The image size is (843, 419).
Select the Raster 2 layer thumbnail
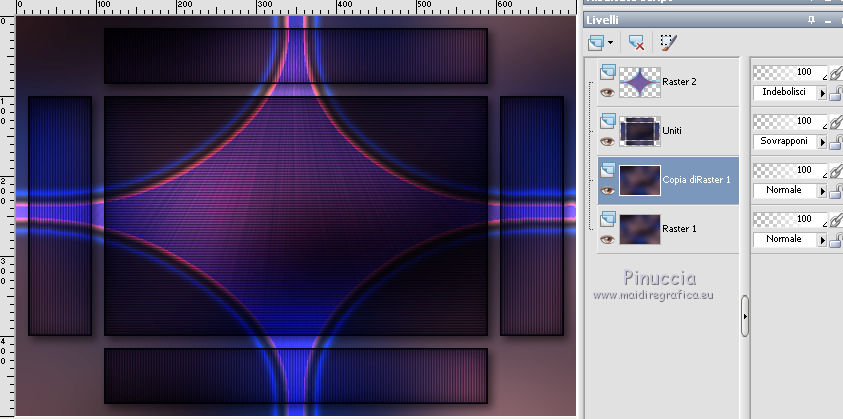coord(640,82)
